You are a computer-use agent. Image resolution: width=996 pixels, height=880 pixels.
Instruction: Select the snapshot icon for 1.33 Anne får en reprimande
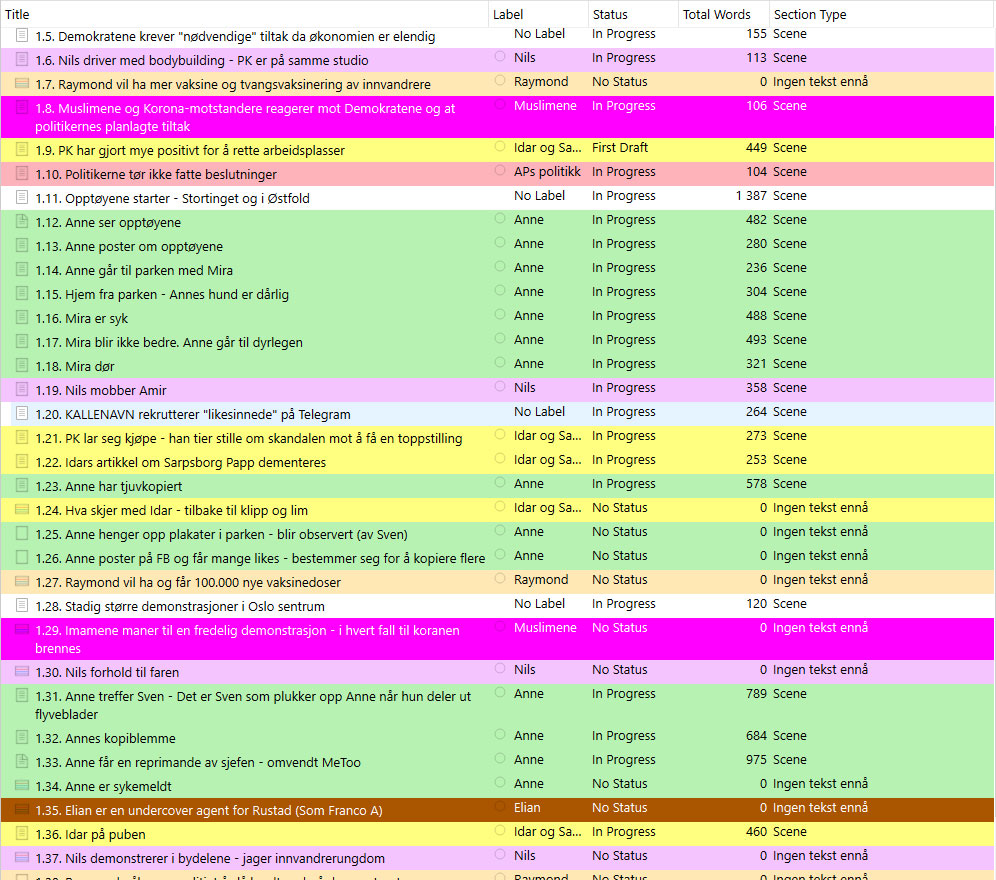click(22, 762)
